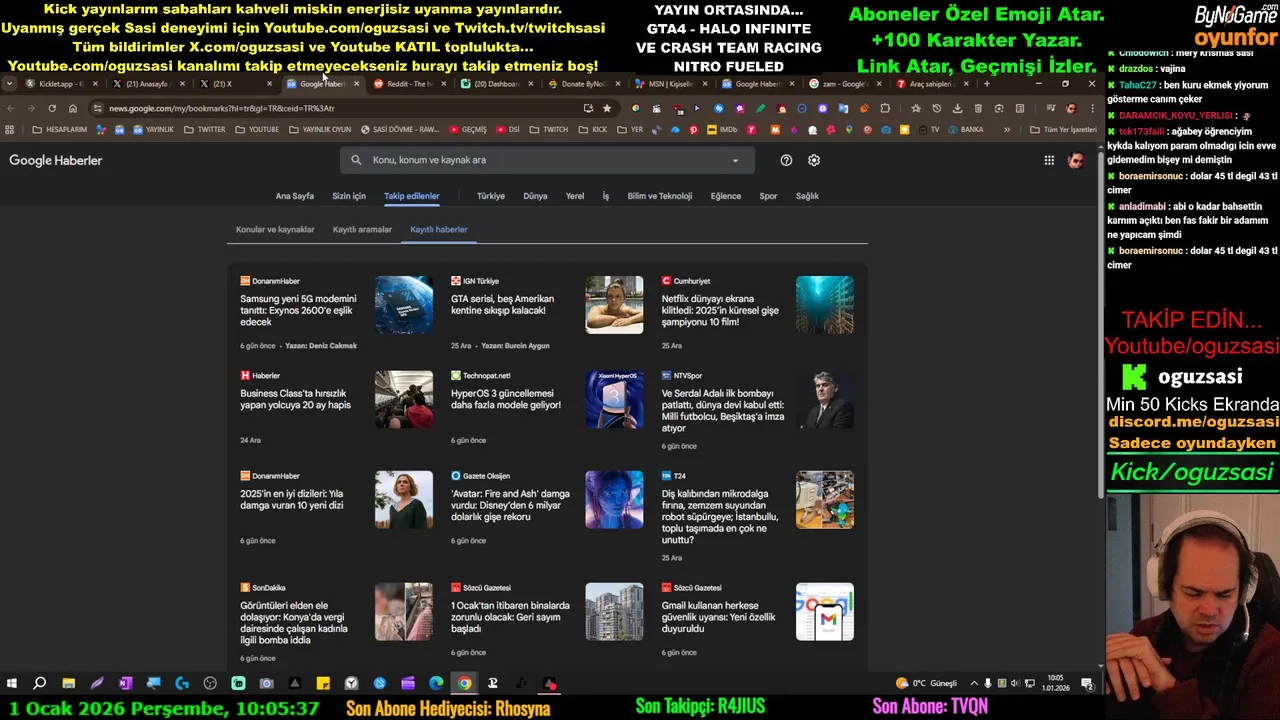1280x720 pixels.
Task: Open the Avatar: Fire and Ash article
Action: pos(510,505)
